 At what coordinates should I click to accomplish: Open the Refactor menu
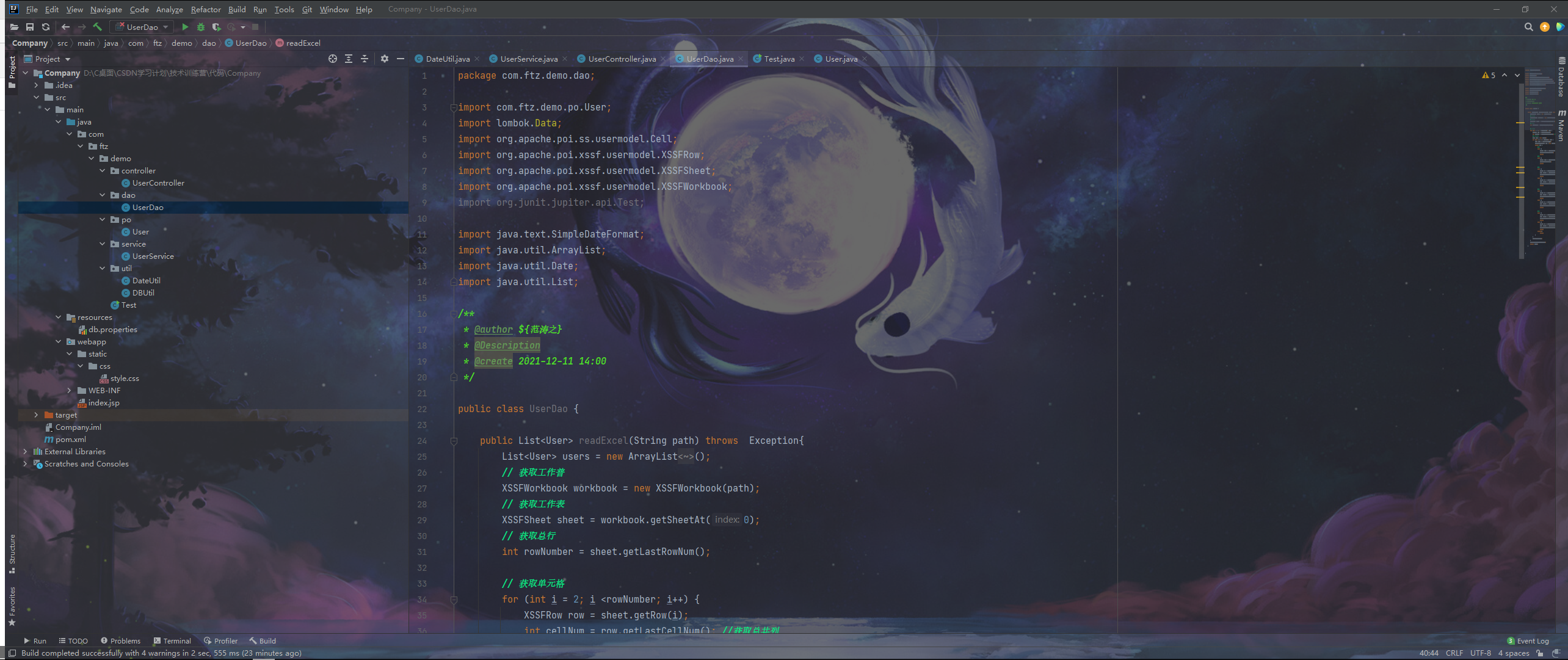pos(205,9)
